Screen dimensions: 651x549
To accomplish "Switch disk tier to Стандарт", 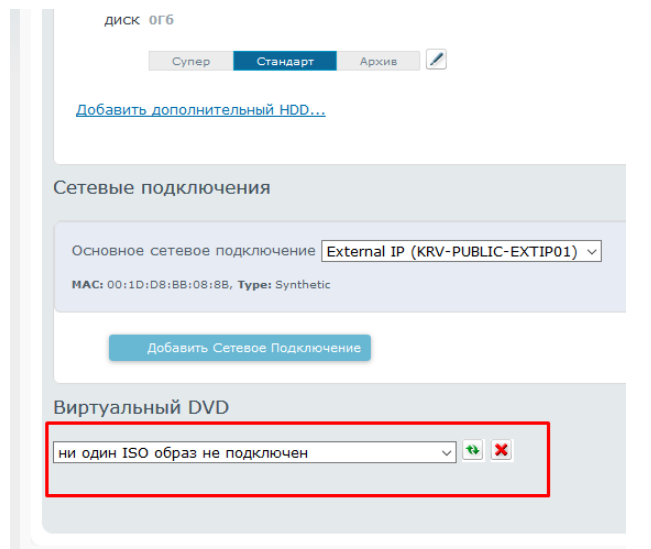I will (x=284, y=62).
